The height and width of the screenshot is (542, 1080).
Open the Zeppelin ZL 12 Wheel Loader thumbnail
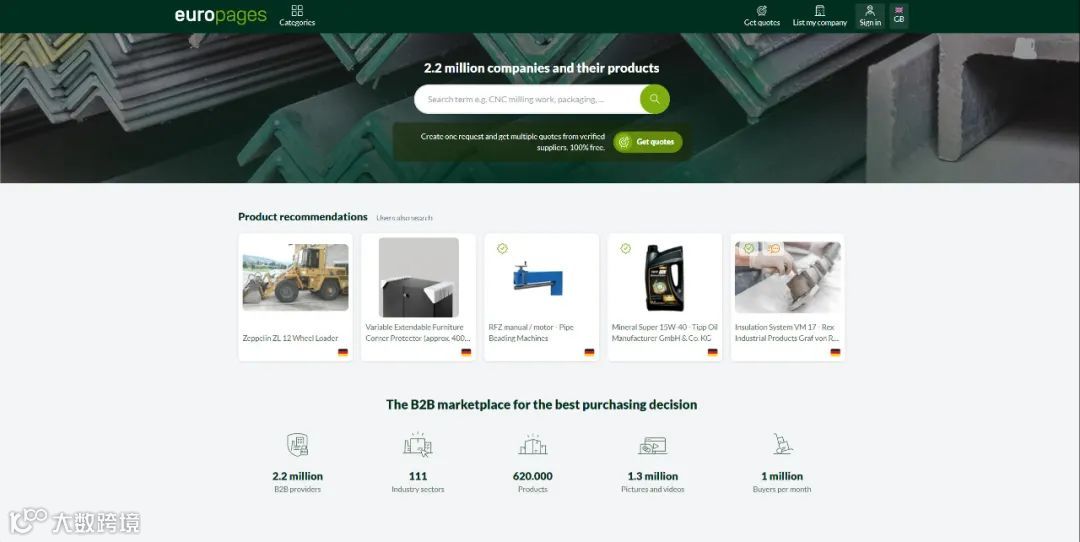295,277
